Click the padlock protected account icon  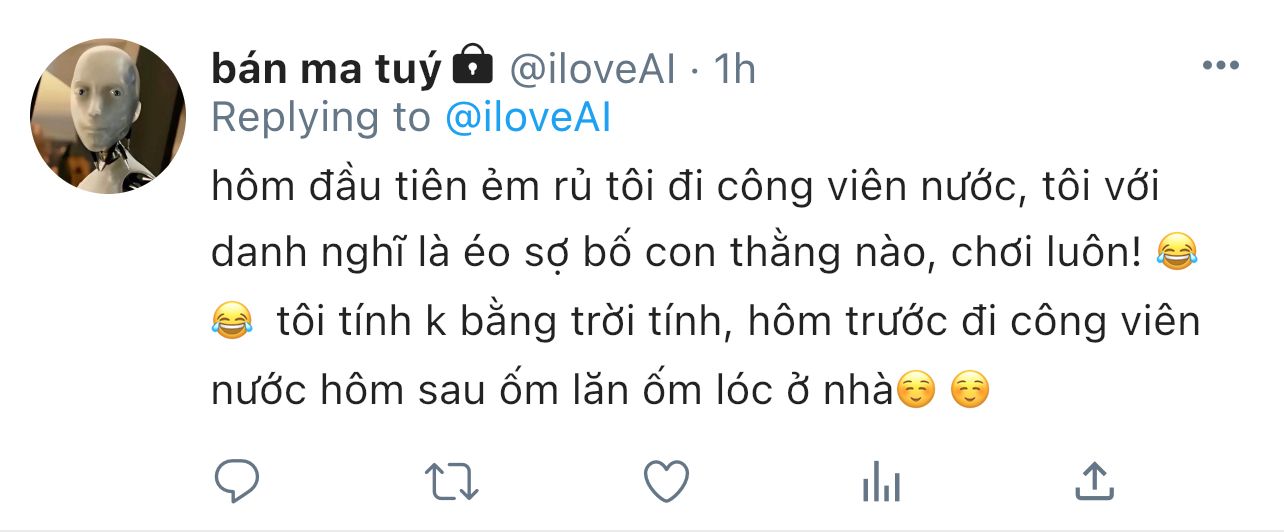coord(473,66)
